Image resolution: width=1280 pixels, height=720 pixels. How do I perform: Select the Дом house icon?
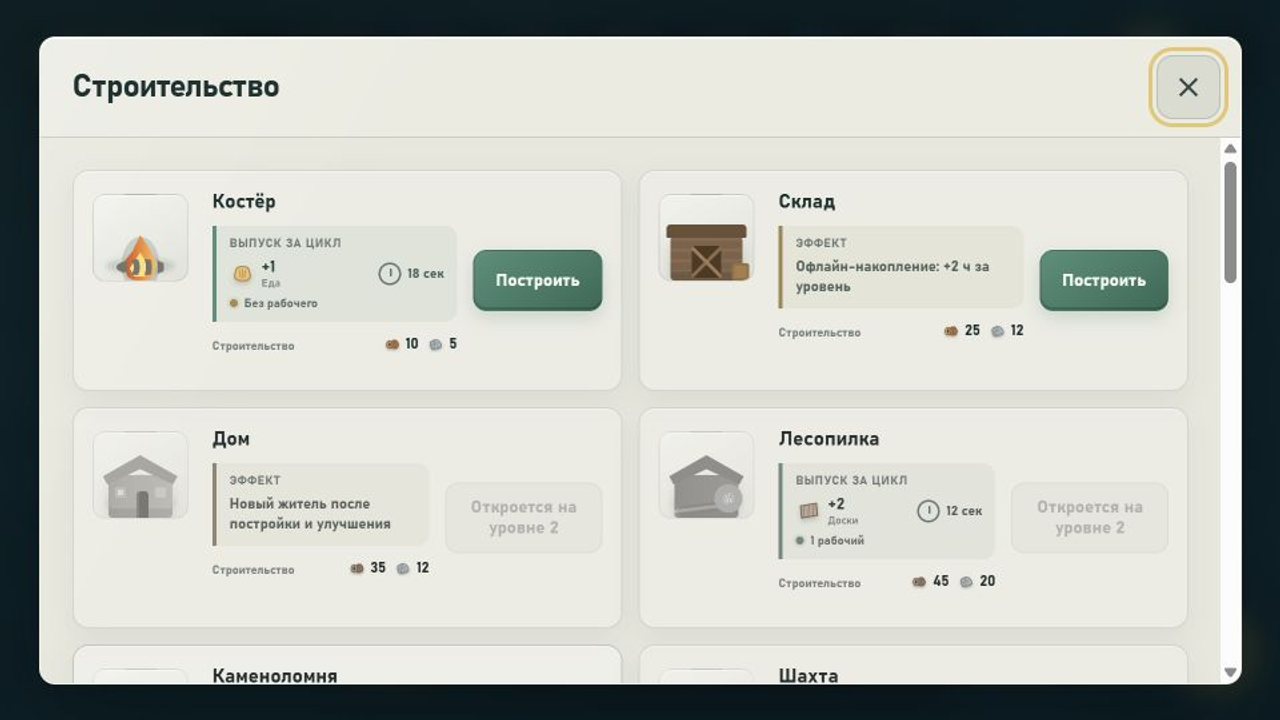pyautogui.click(x=141, y=475)
